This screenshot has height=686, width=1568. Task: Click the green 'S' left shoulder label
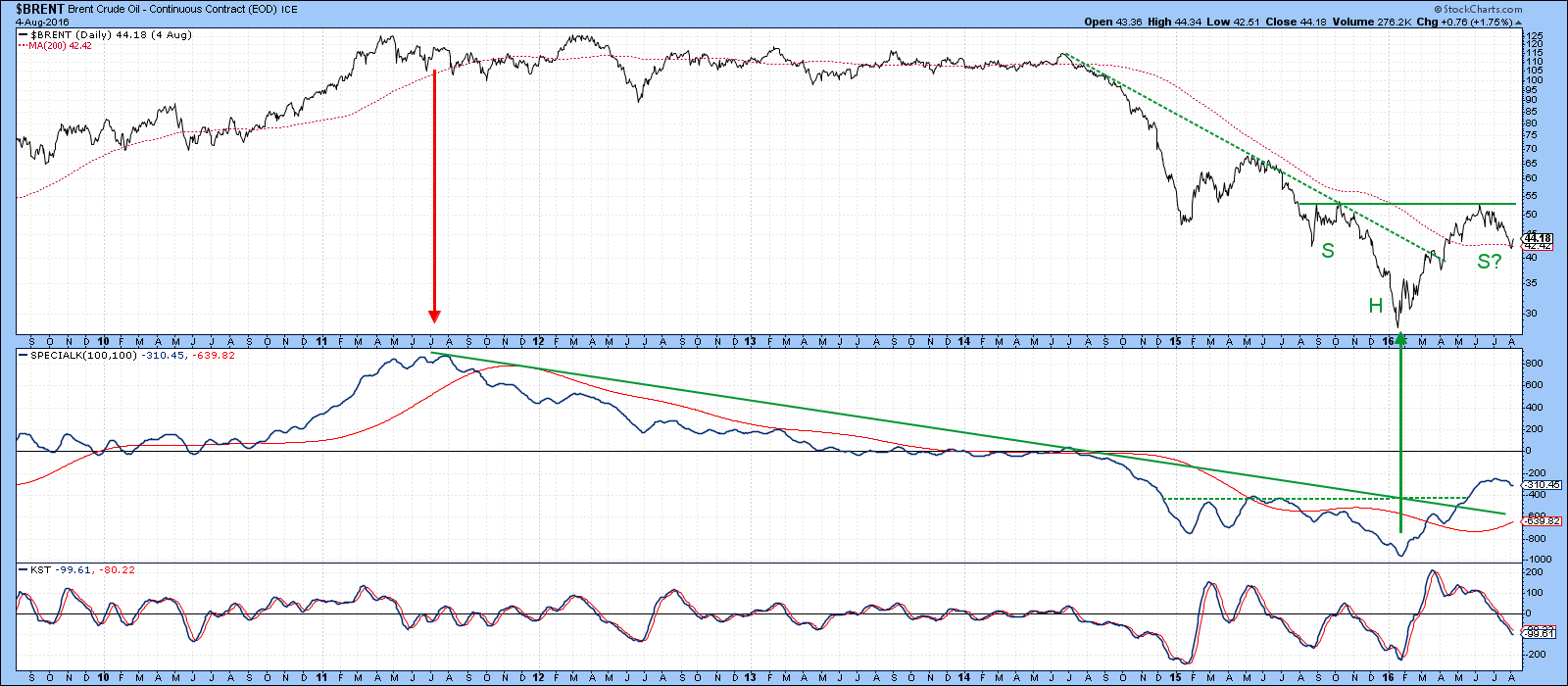coord(1328,252)
